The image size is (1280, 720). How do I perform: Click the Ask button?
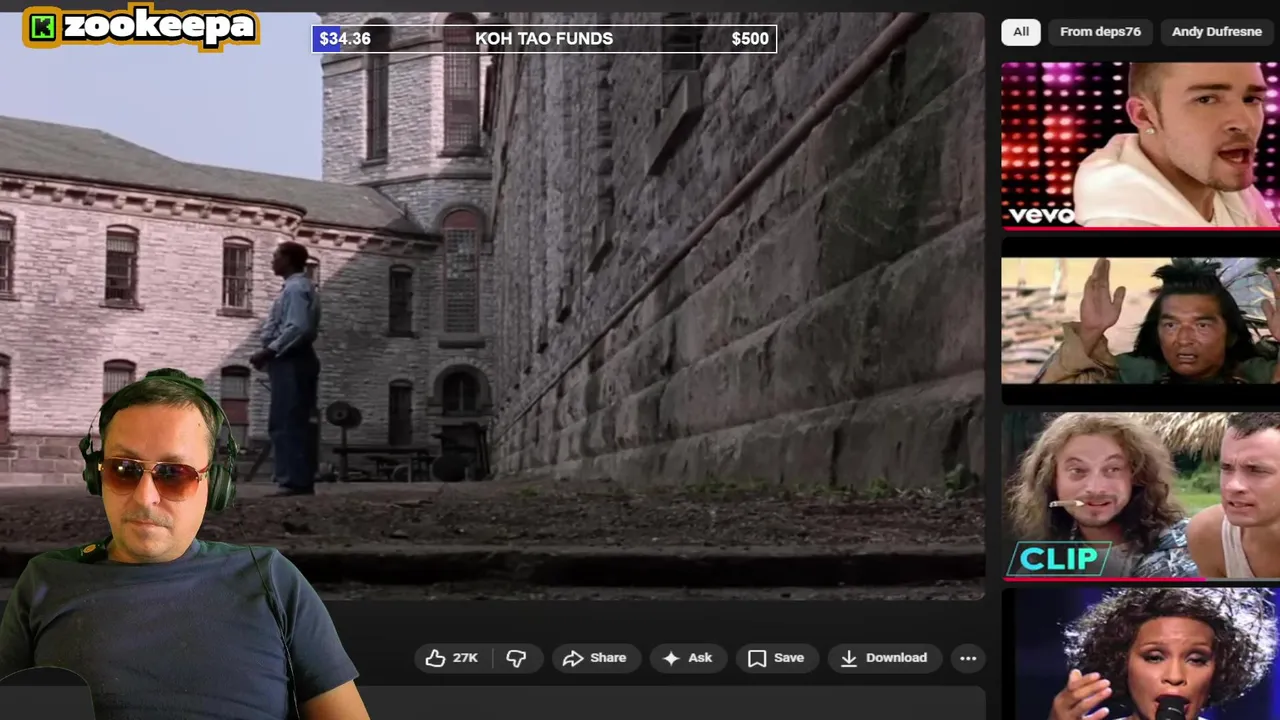[688, 658]
